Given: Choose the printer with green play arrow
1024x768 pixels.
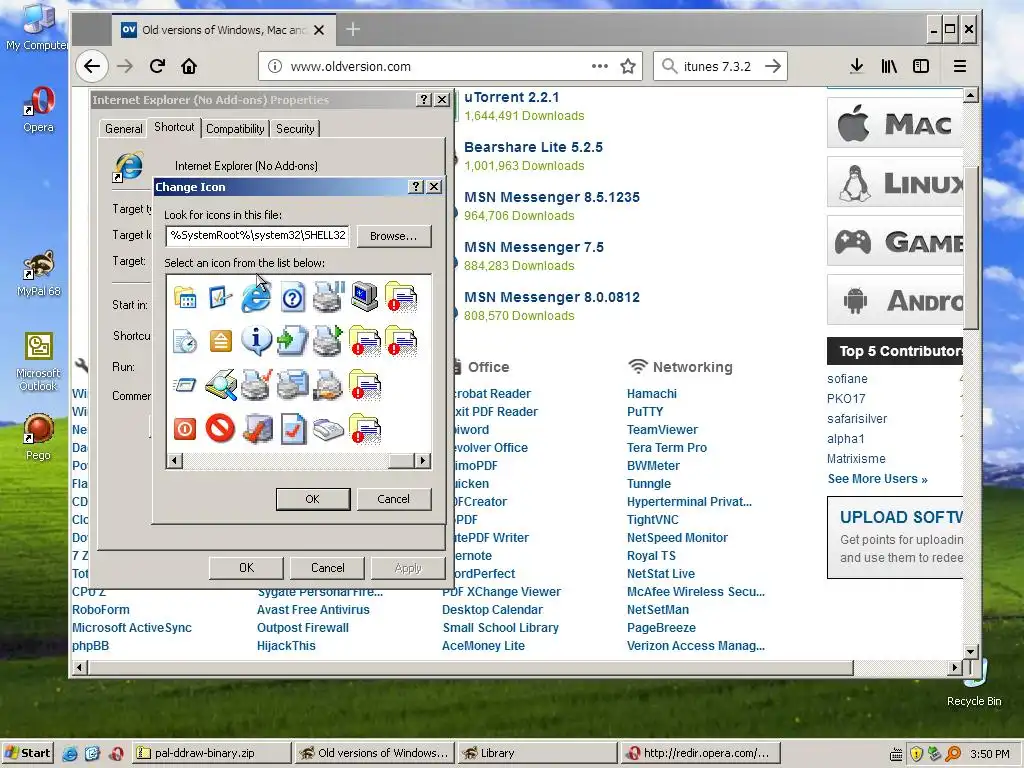Looking at the screenshot, I should pos(328,340).
